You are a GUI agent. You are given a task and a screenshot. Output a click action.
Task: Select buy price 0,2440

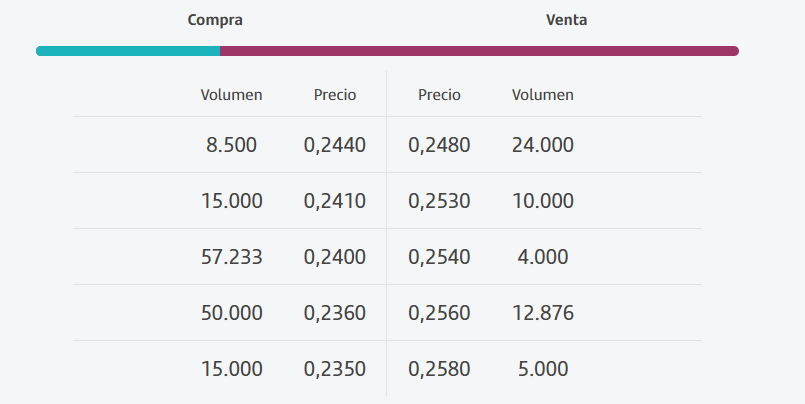(x=335, y=145)
